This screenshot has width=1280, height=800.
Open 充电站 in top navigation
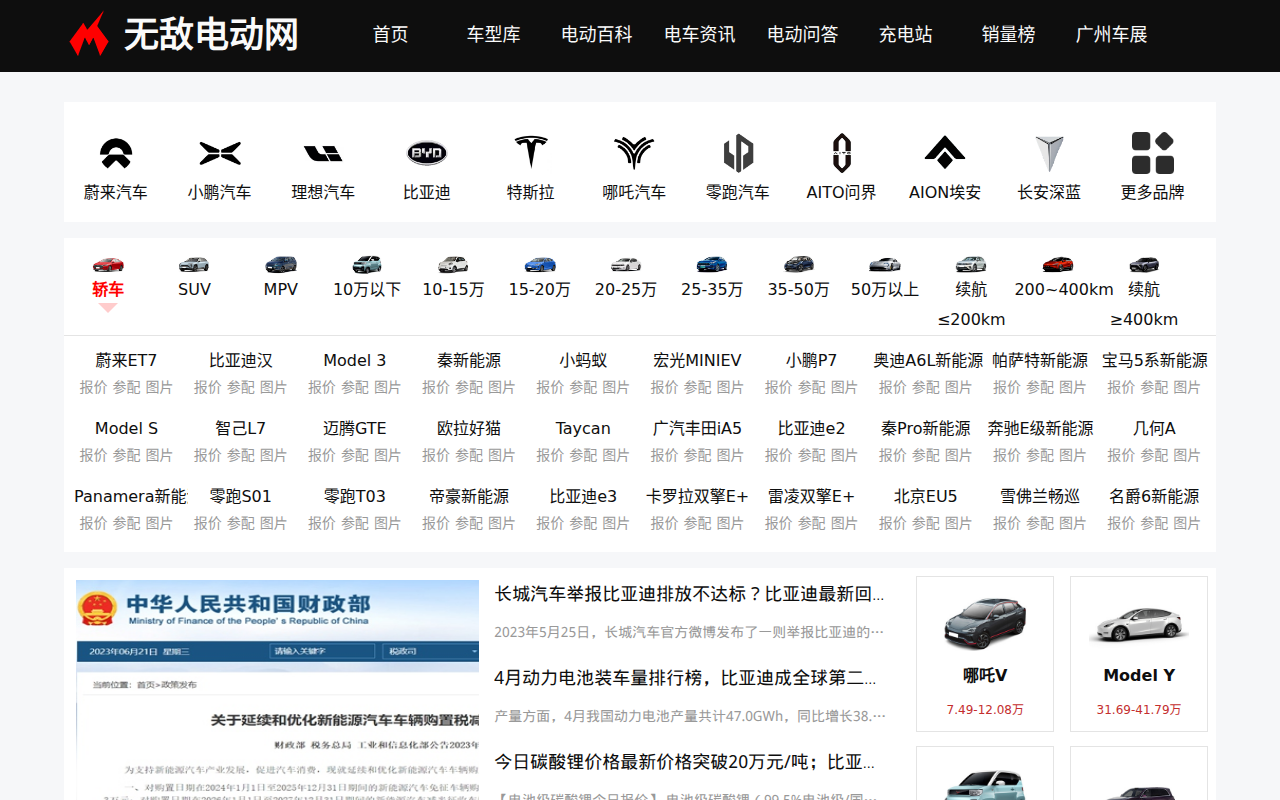pos(906,35)
